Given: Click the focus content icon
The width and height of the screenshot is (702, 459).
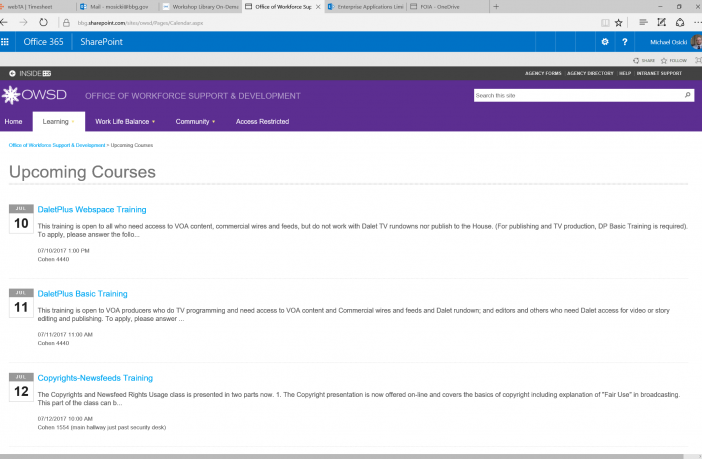Looking at the screenshot, I should pos(698,60).
